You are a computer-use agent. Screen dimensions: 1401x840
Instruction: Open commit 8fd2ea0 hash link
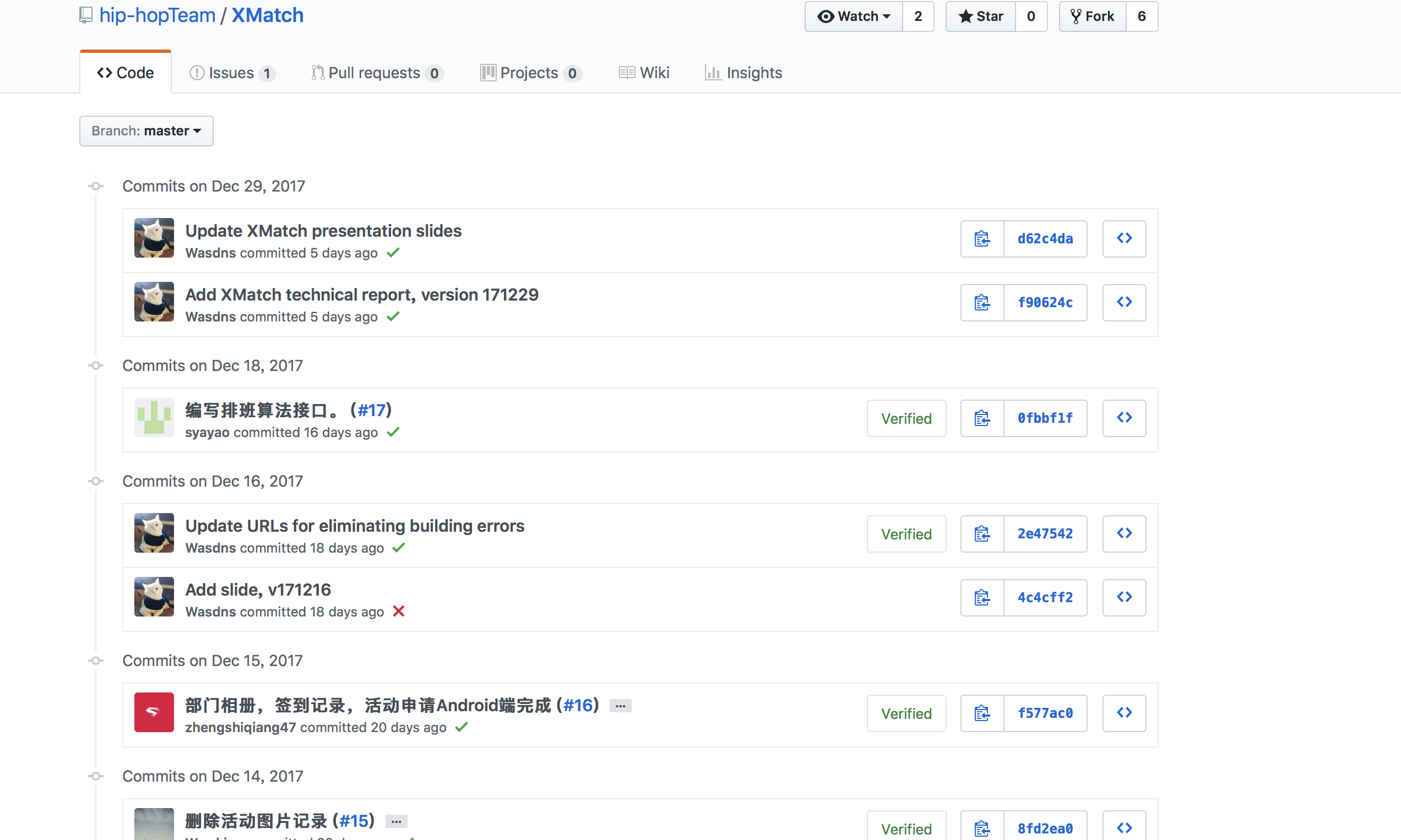click(x=1045, y=827)
